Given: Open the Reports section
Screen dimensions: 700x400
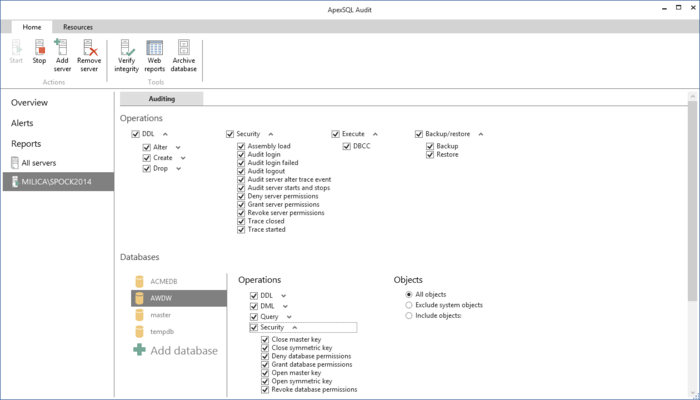Looking at the screenshot, I should (26, 144).
